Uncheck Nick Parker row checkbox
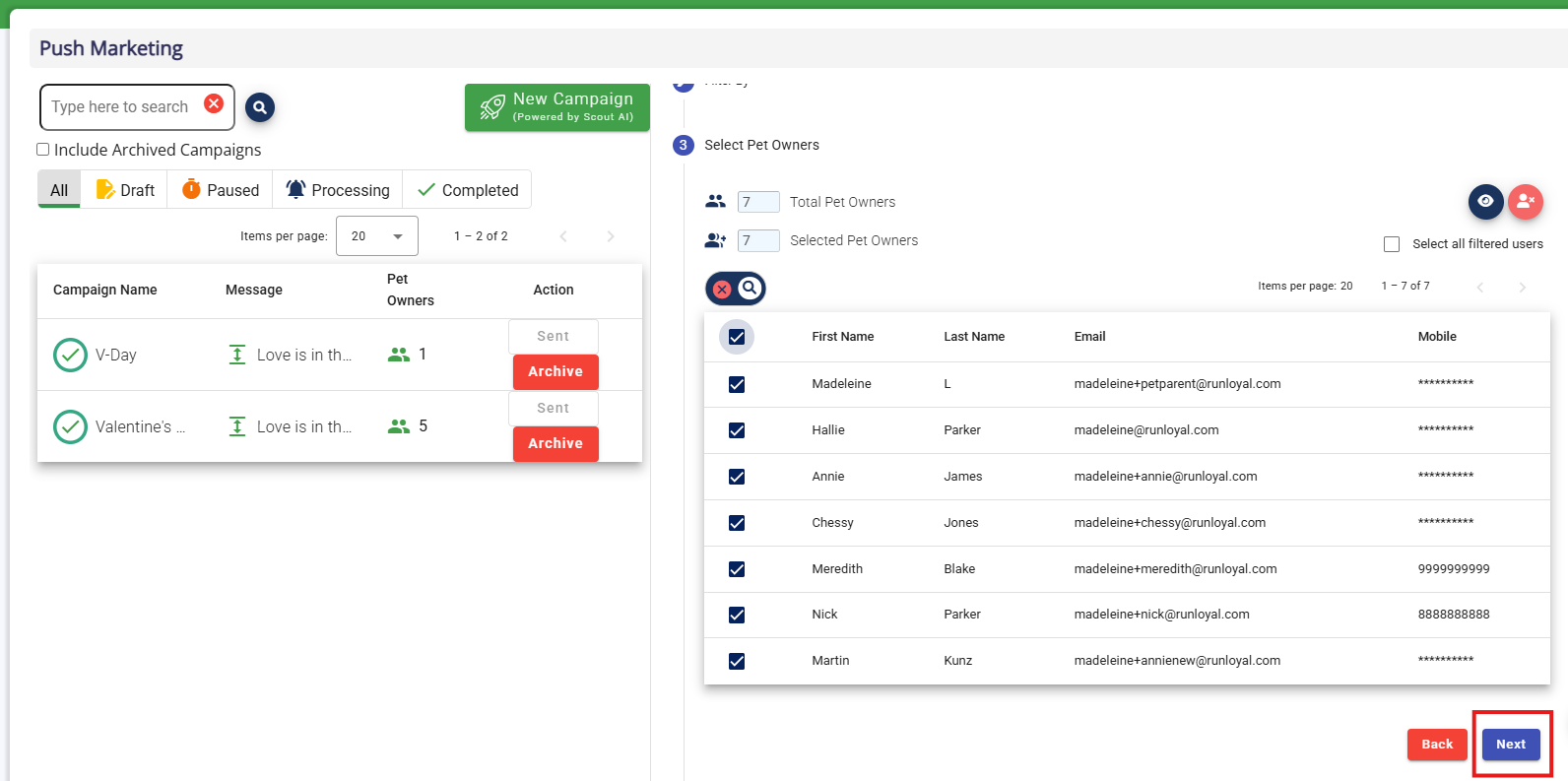 pos(737,615)
